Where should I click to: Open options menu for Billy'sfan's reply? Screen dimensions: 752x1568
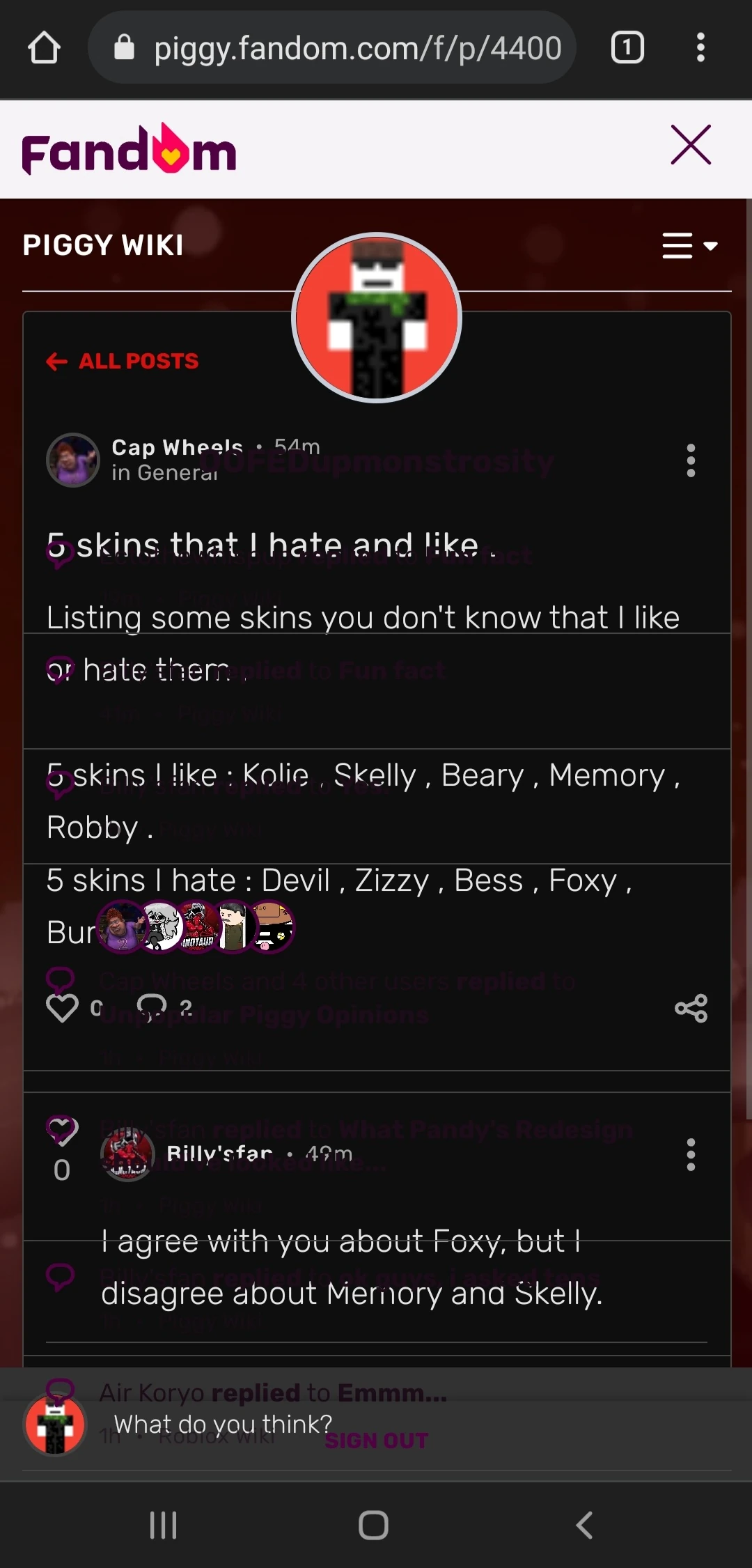pos(691,1154)
